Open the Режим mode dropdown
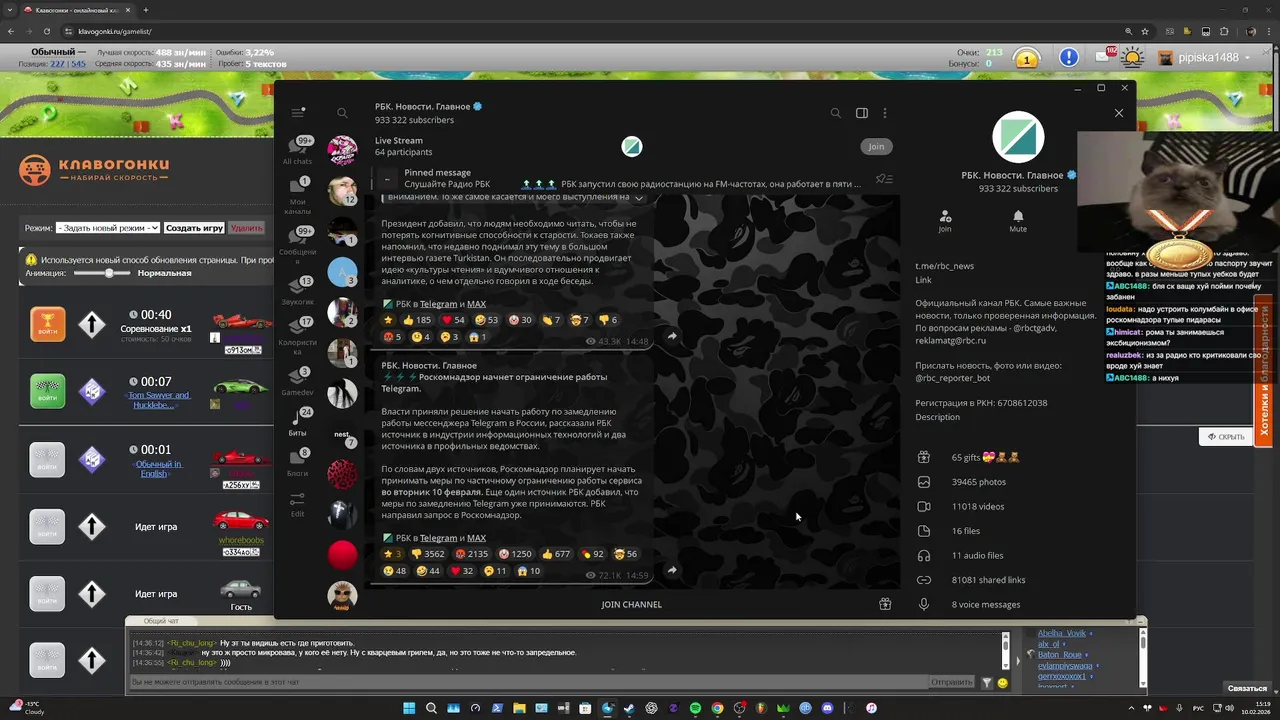The width and height of the screenshot is (1280, 720). point(107,228)
